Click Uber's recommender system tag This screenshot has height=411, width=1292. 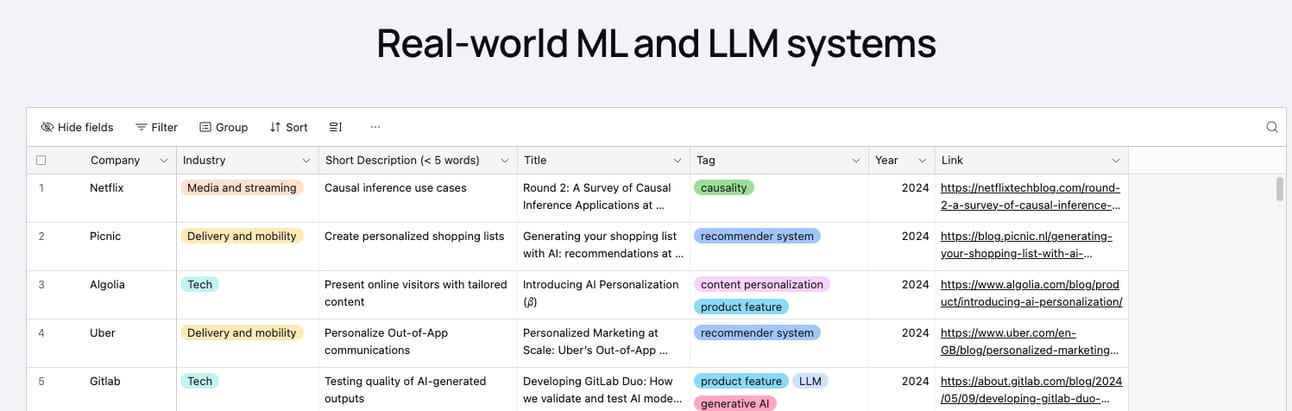coord(757,332)
